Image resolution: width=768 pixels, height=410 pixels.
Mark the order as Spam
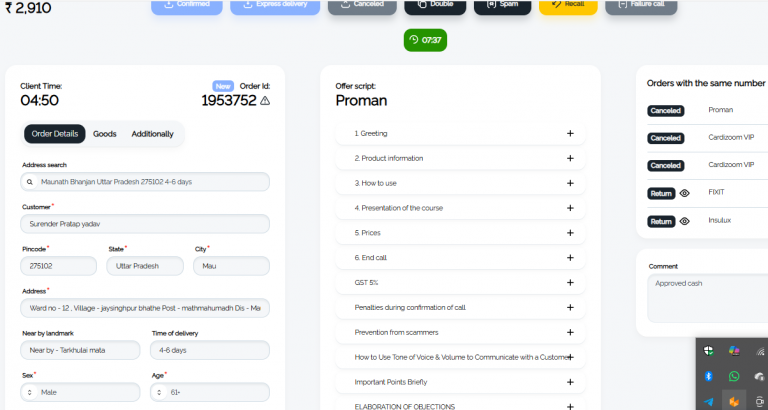tap(503, 6)
